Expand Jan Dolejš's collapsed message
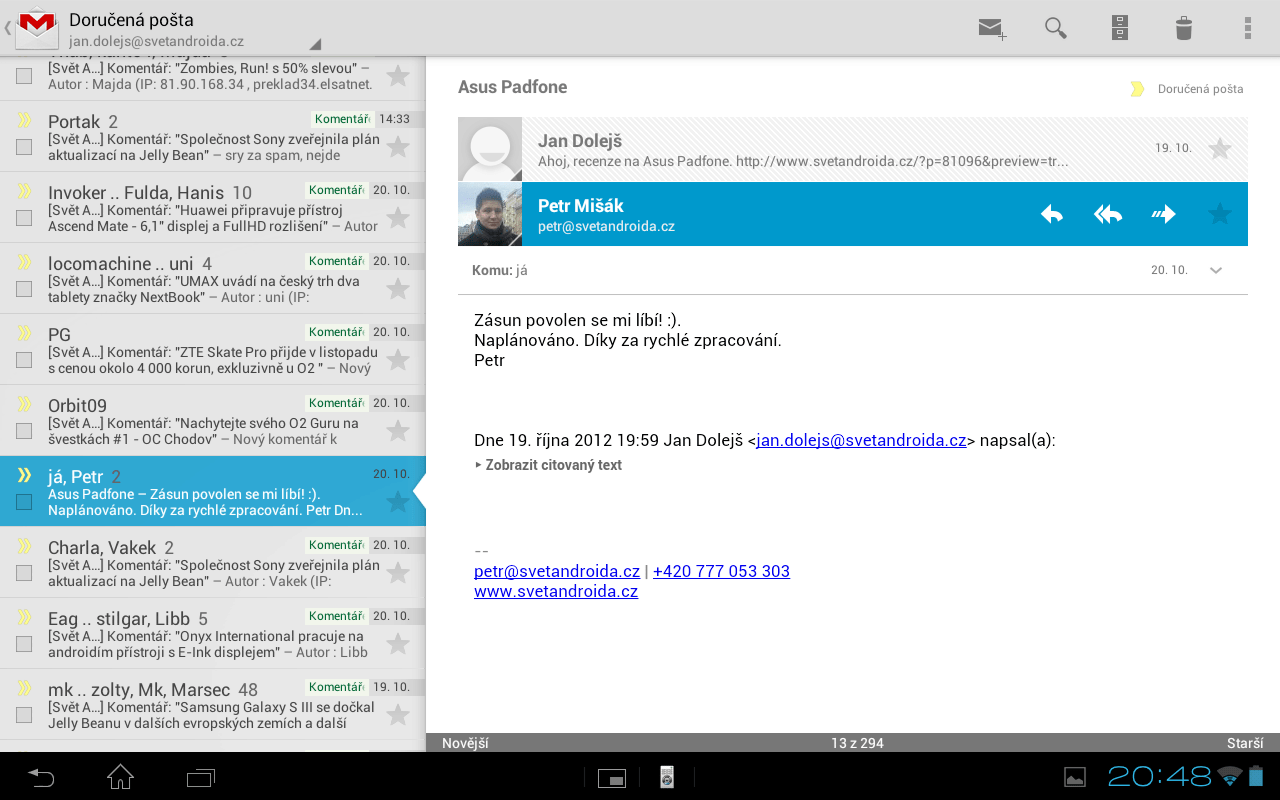This screenshot has height=800, width=1280. [x=853, y=149]
